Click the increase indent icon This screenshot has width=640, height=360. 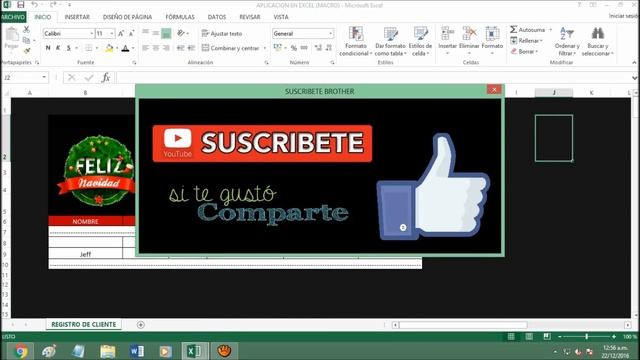coord(191,48)
